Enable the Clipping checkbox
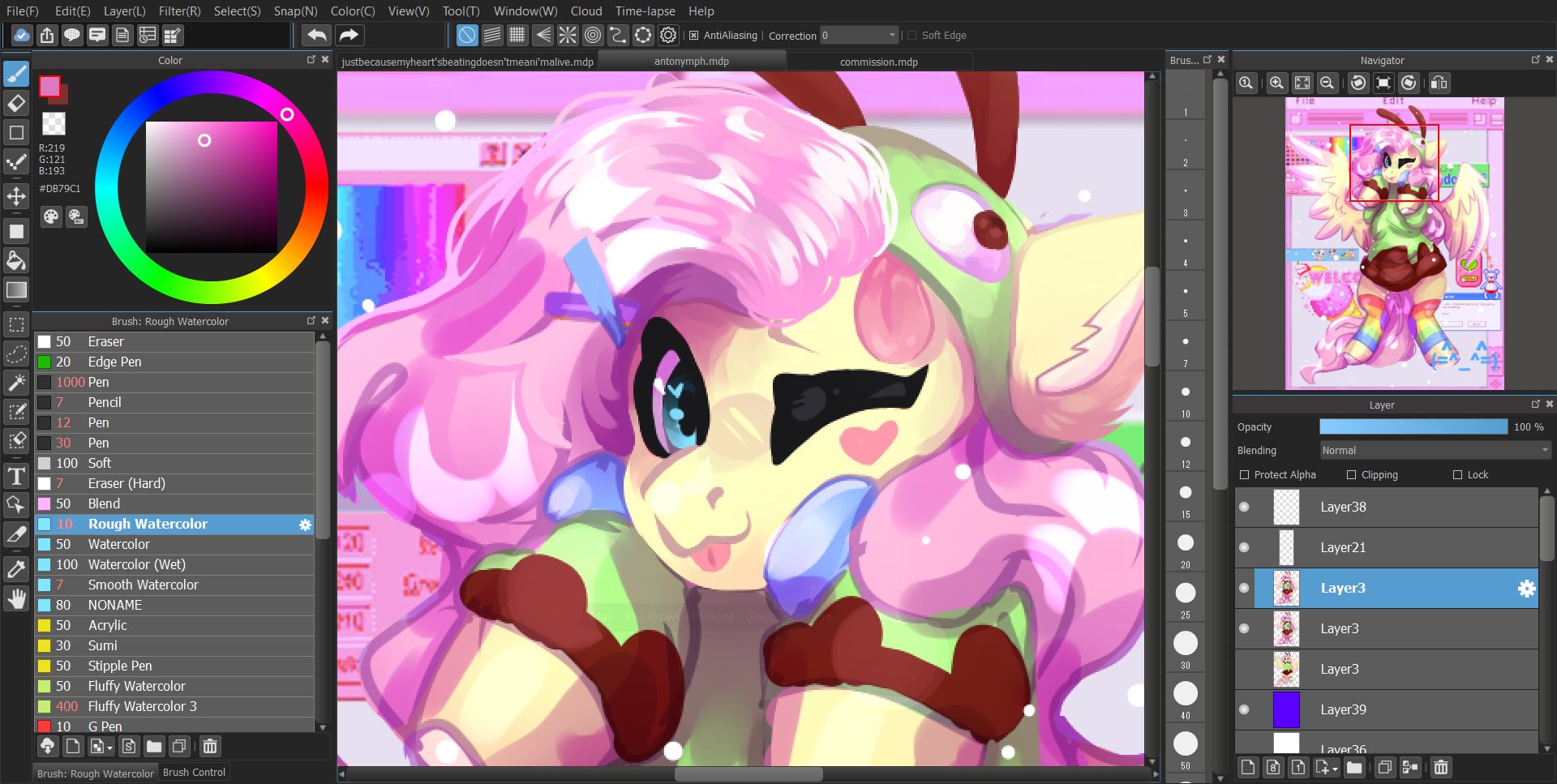Image resolution: width=1557 pixels, height=784 pixels. pyautogui.click(x=1351, y=475)
